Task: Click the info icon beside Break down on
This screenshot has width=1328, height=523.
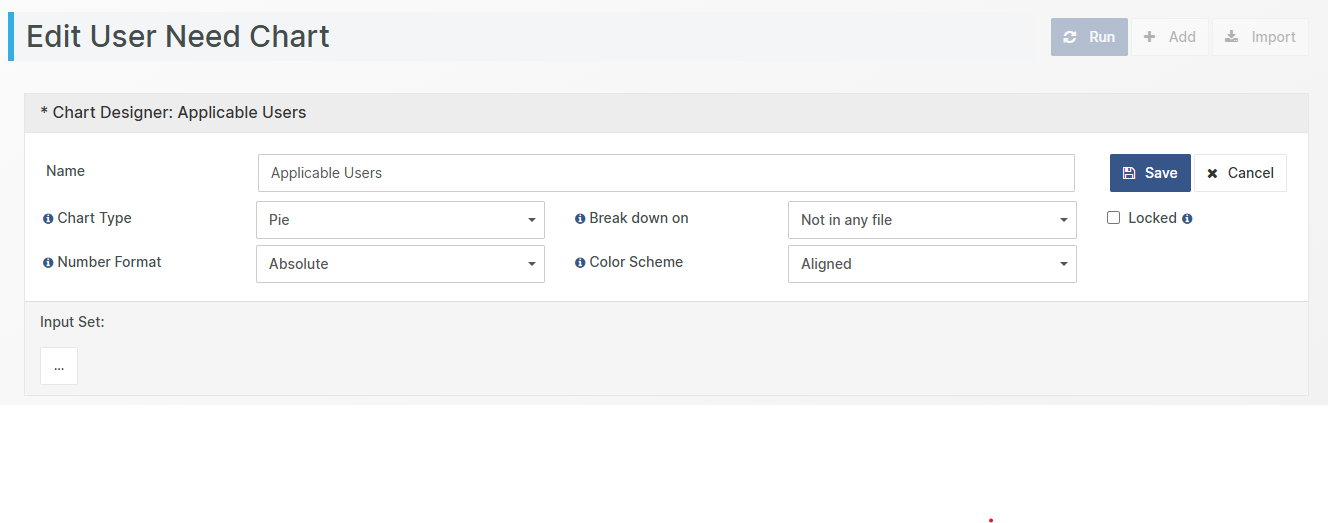Action: (580, 219)
